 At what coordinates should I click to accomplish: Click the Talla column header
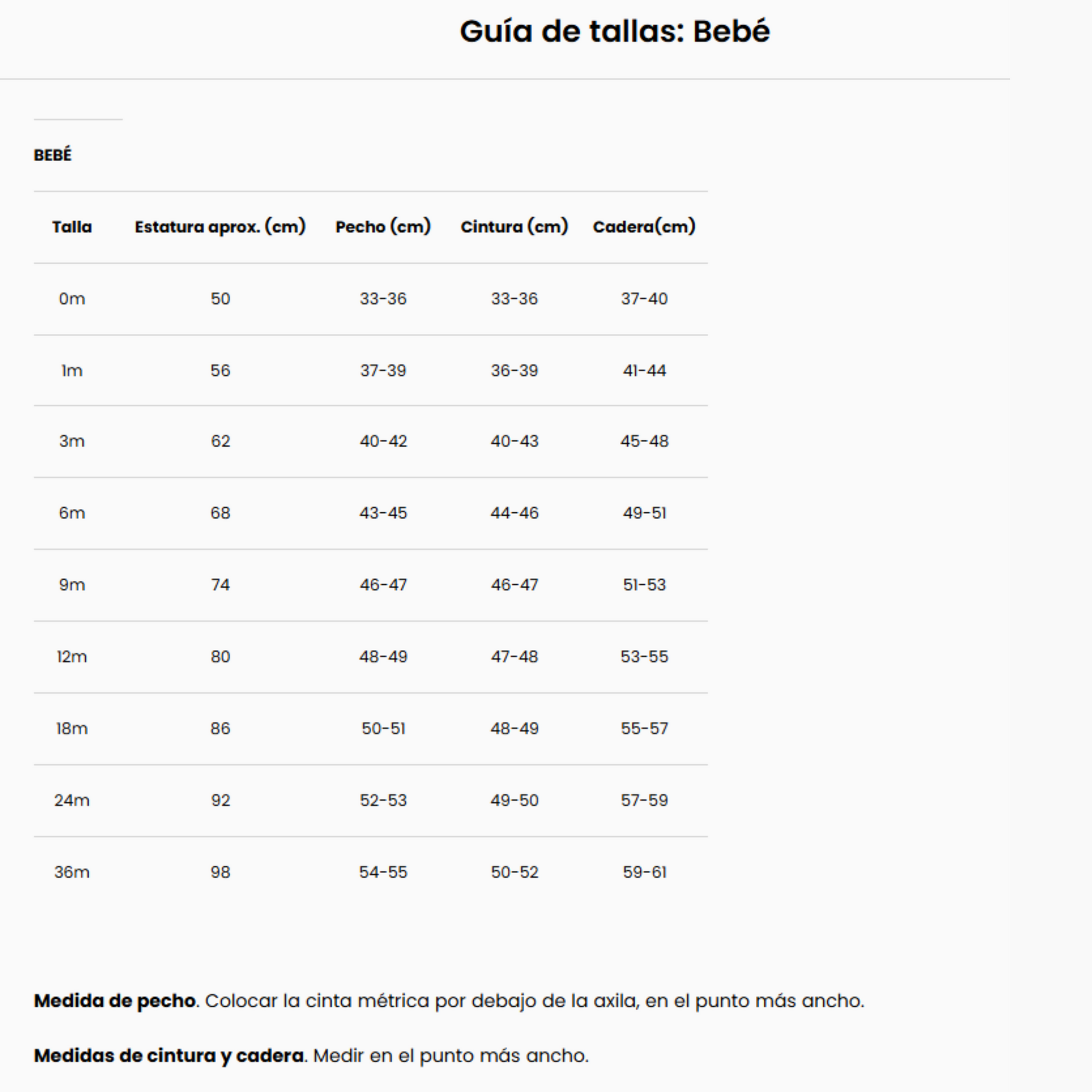click(x=72, y=227)
